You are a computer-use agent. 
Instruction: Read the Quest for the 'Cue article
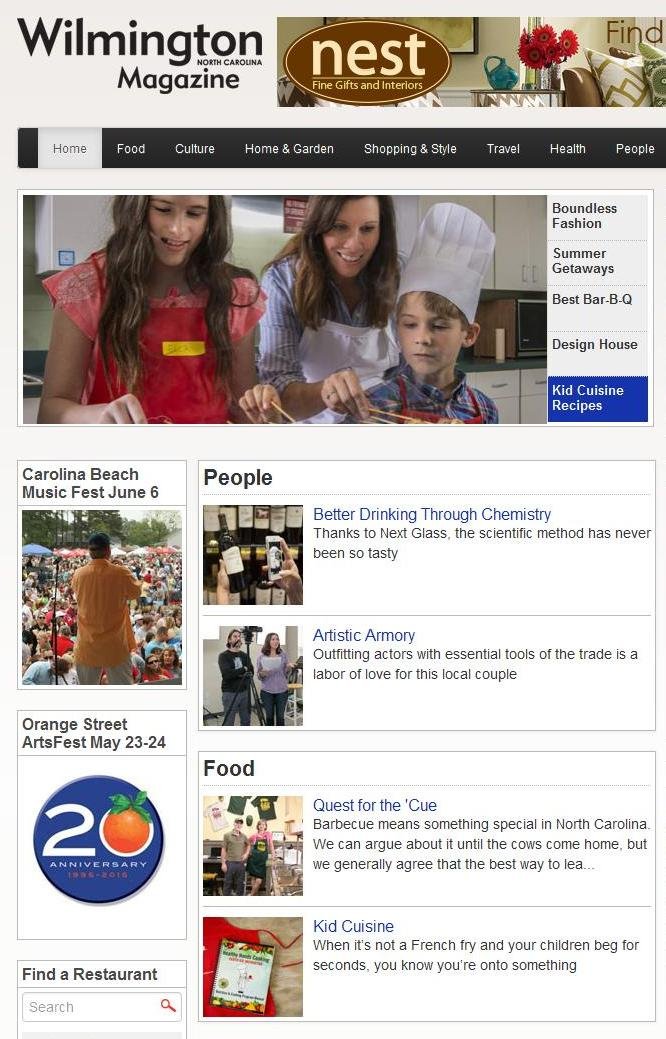pyautogui.click(x=374, y=805)
